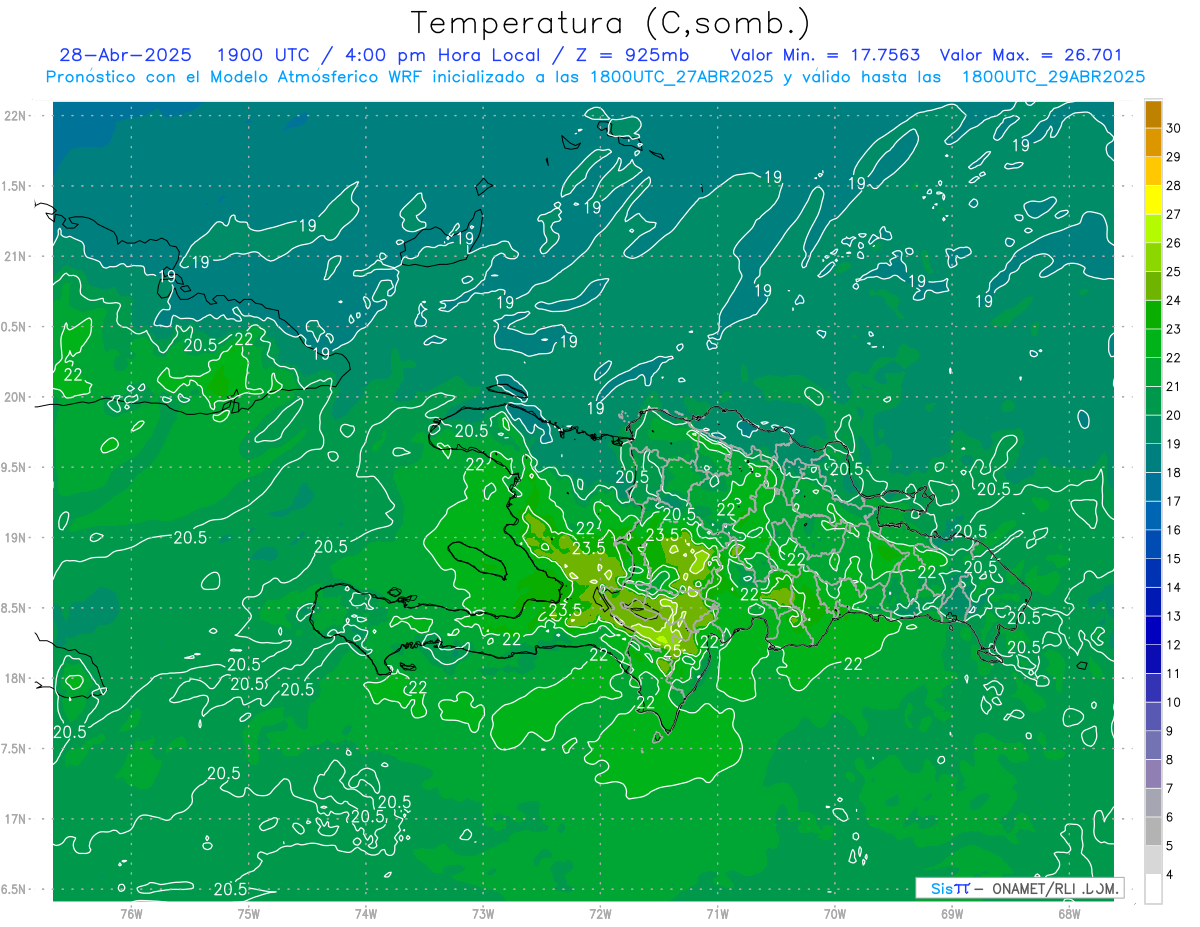
Task: Click the 1800UTC_29ABR2025 valid-until time
Action: tap(1053, 77)
